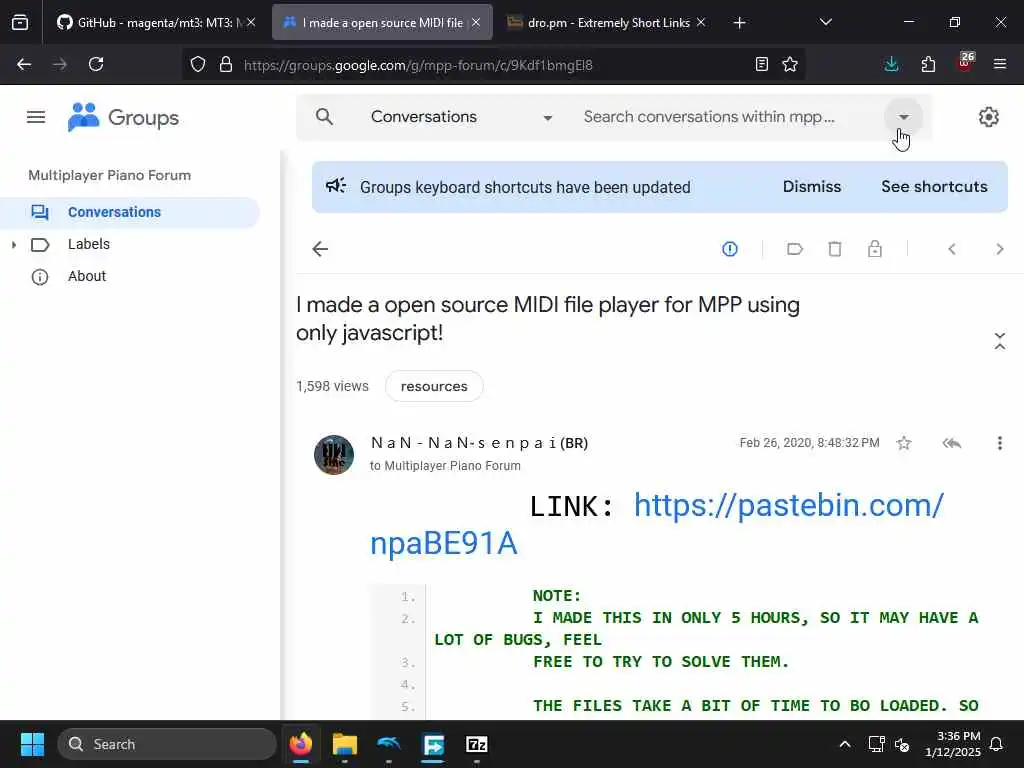Click Firefox taskbar icon
The image size is (1024, 768).
301,744
